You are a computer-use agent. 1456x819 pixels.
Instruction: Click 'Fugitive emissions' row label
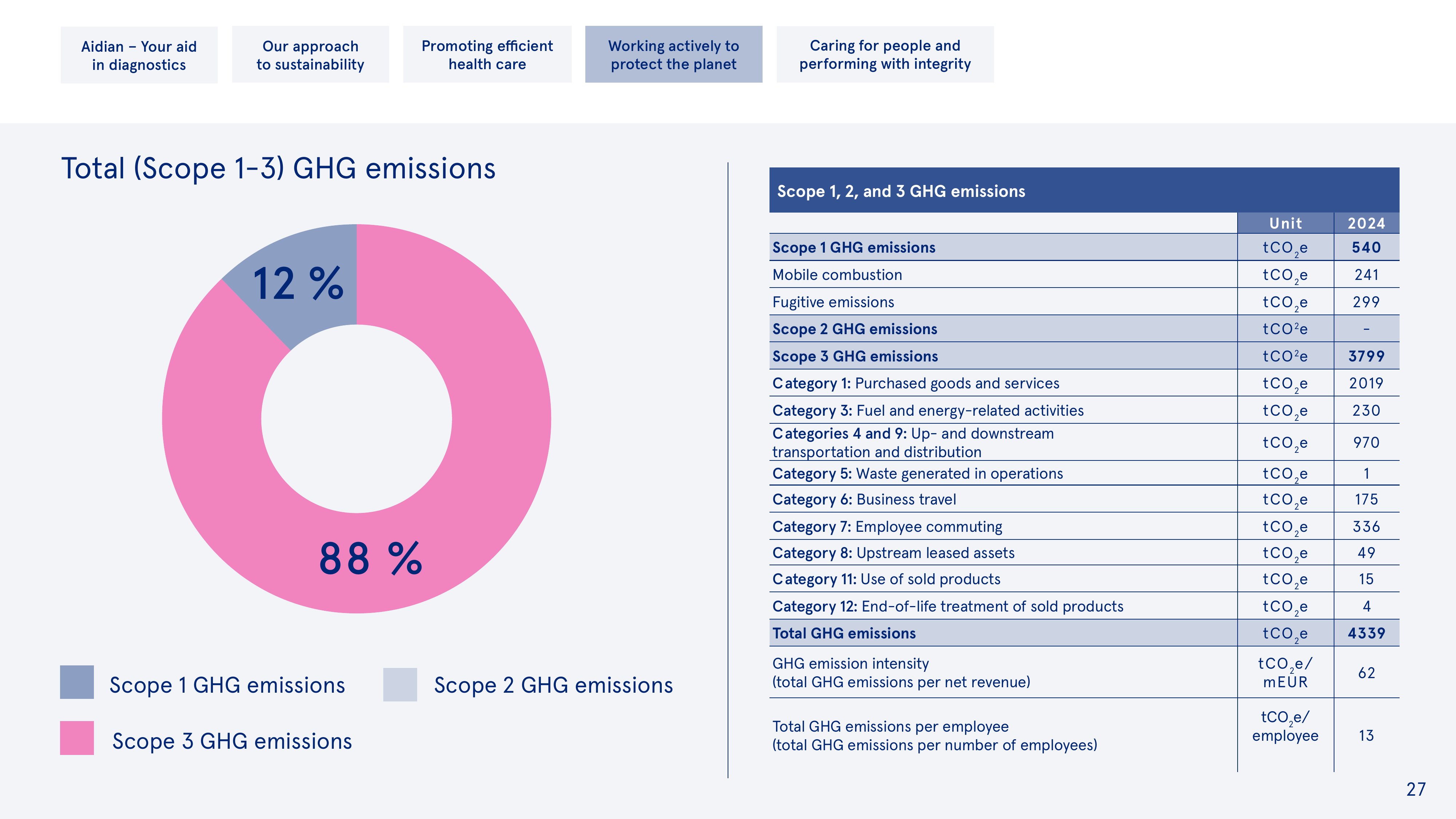tap(833, 302)
